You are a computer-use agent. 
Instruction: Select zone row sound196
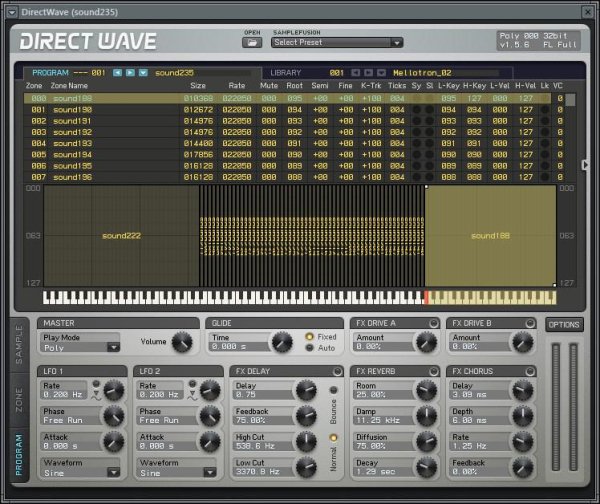pyautogui.click(x=294, y=177)
